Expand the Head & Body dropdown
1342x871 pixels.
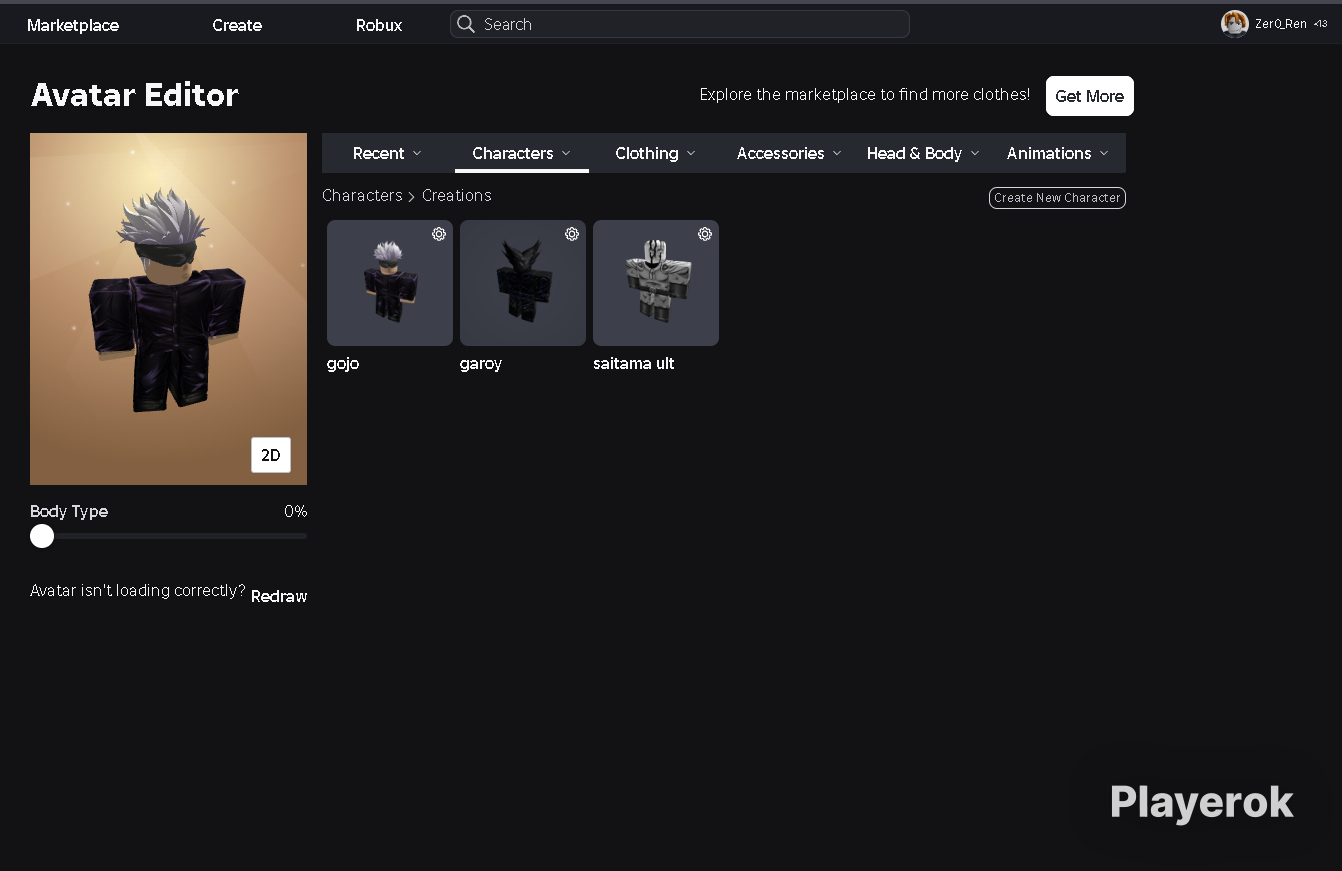tap(923, 153)
